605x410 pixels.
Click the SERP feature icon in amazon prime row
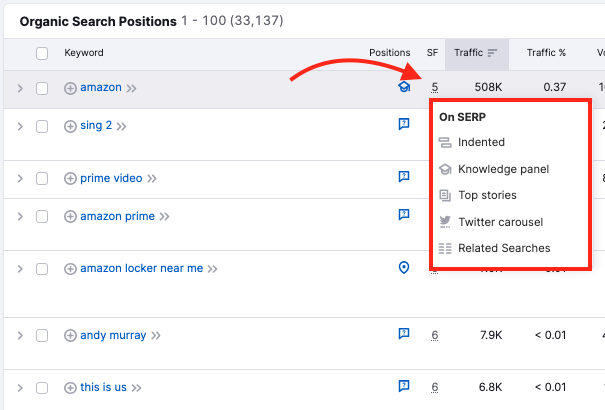click(404, 214)
